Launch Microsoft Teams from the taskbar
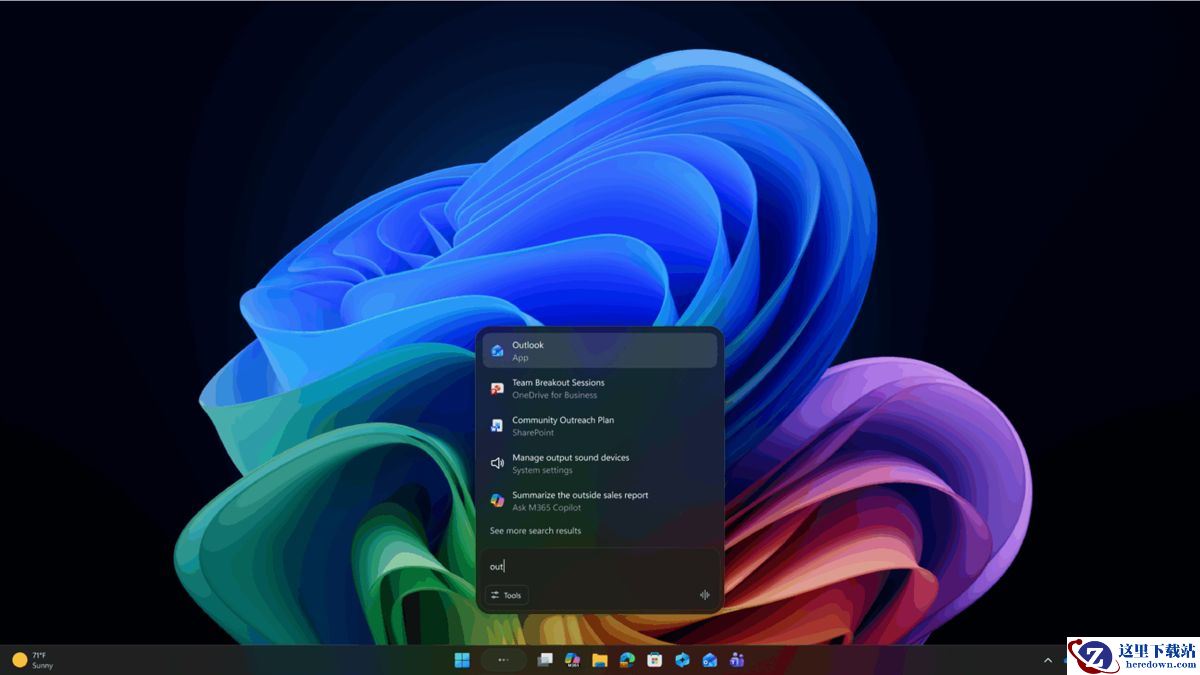The image size is (1200, 675). 737,660
